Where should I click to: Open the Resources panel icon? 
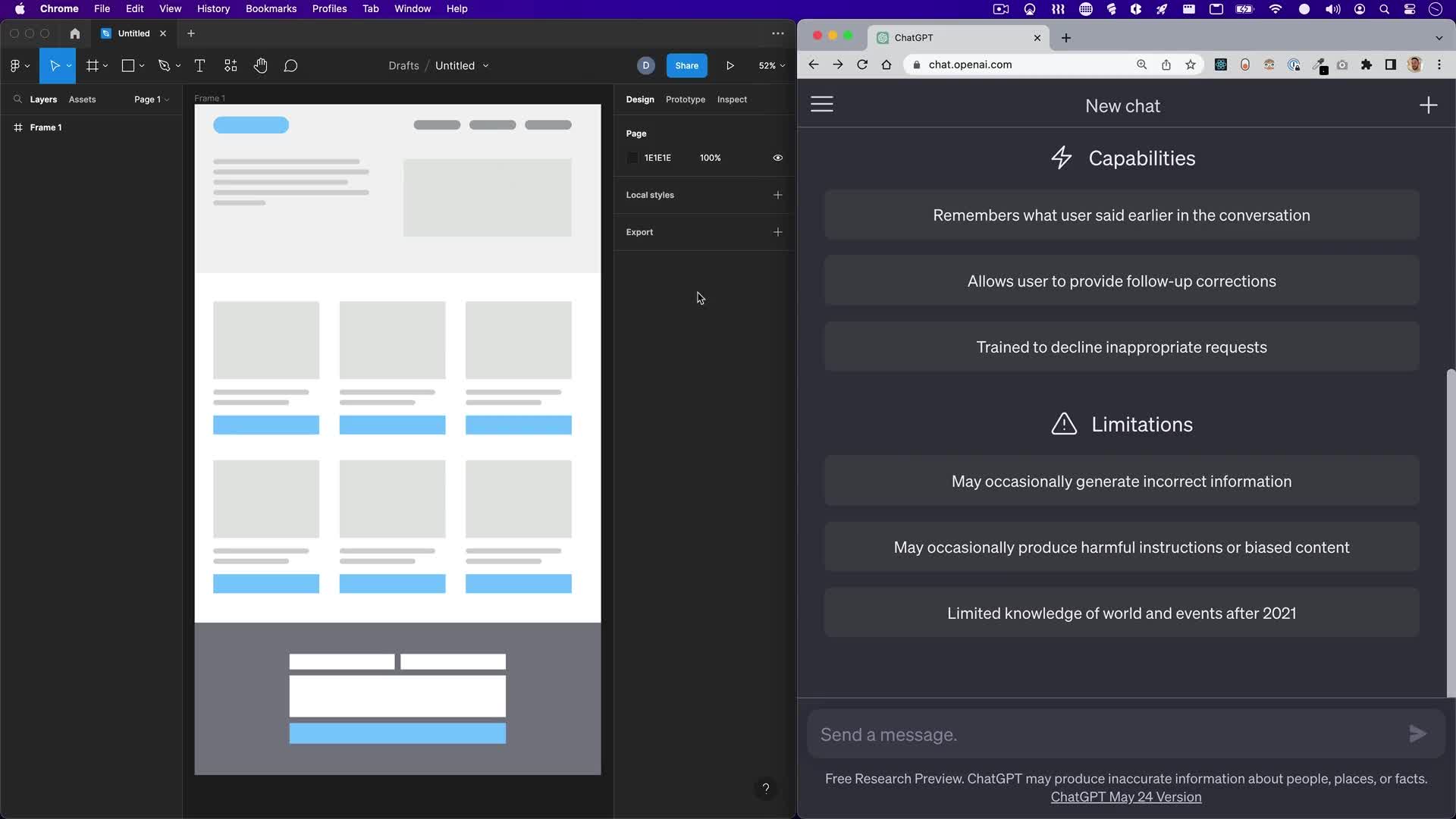click(x=231, y=66)
